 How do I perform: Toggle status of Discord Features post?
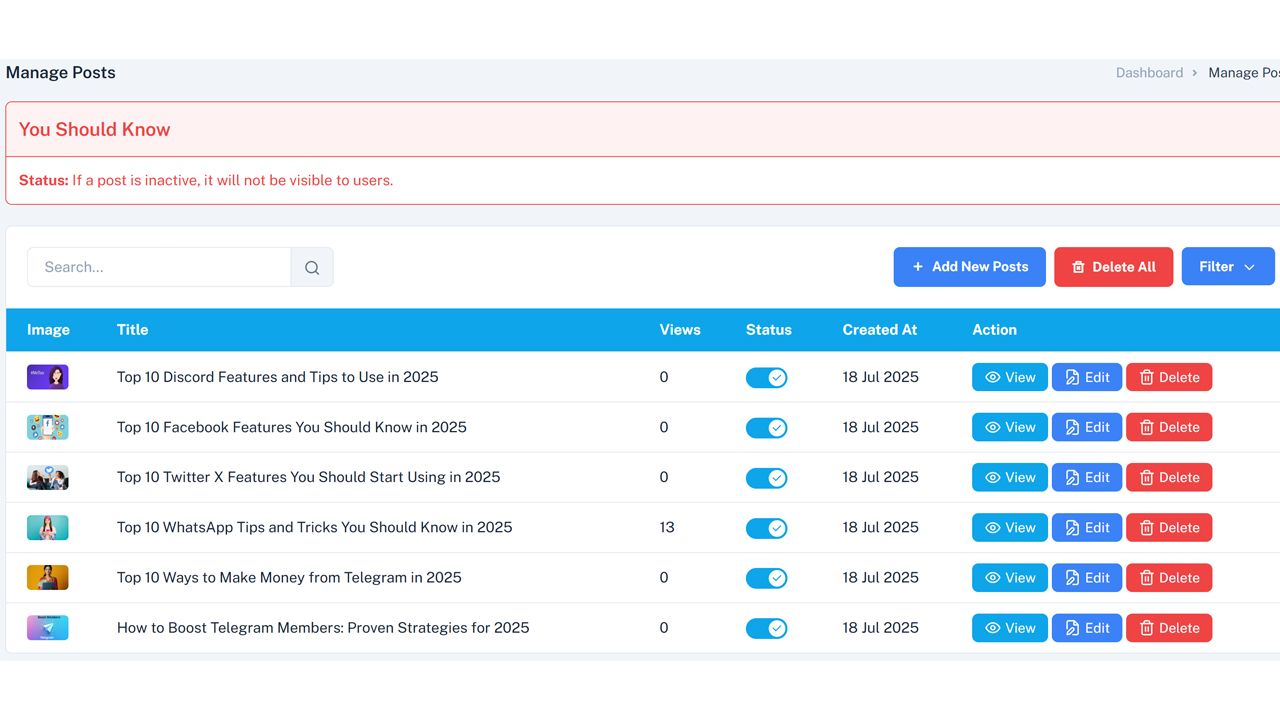tap(766, 377)
